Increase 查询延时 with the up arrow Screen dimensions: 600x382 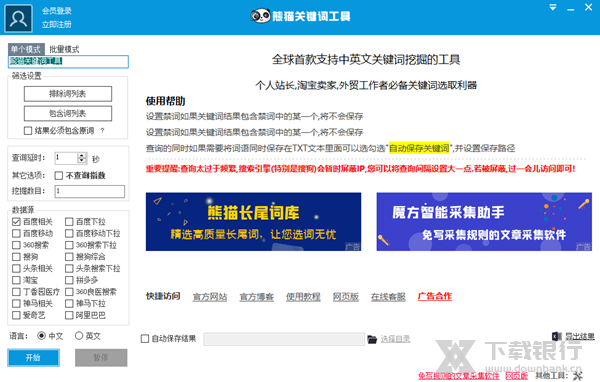pyautogui.click(x=82, y=155)
